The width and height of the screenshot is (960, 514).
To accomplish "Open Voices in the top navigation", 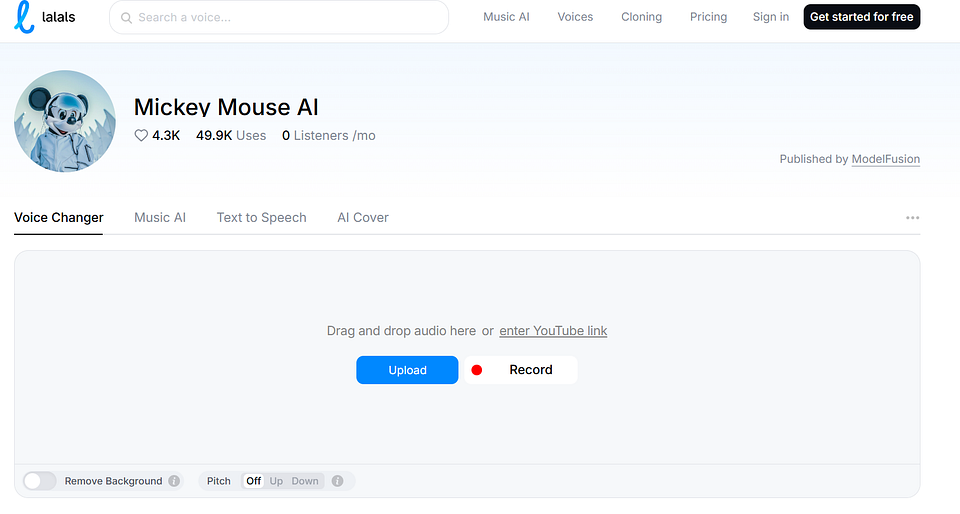I will [x=575, y=17].
